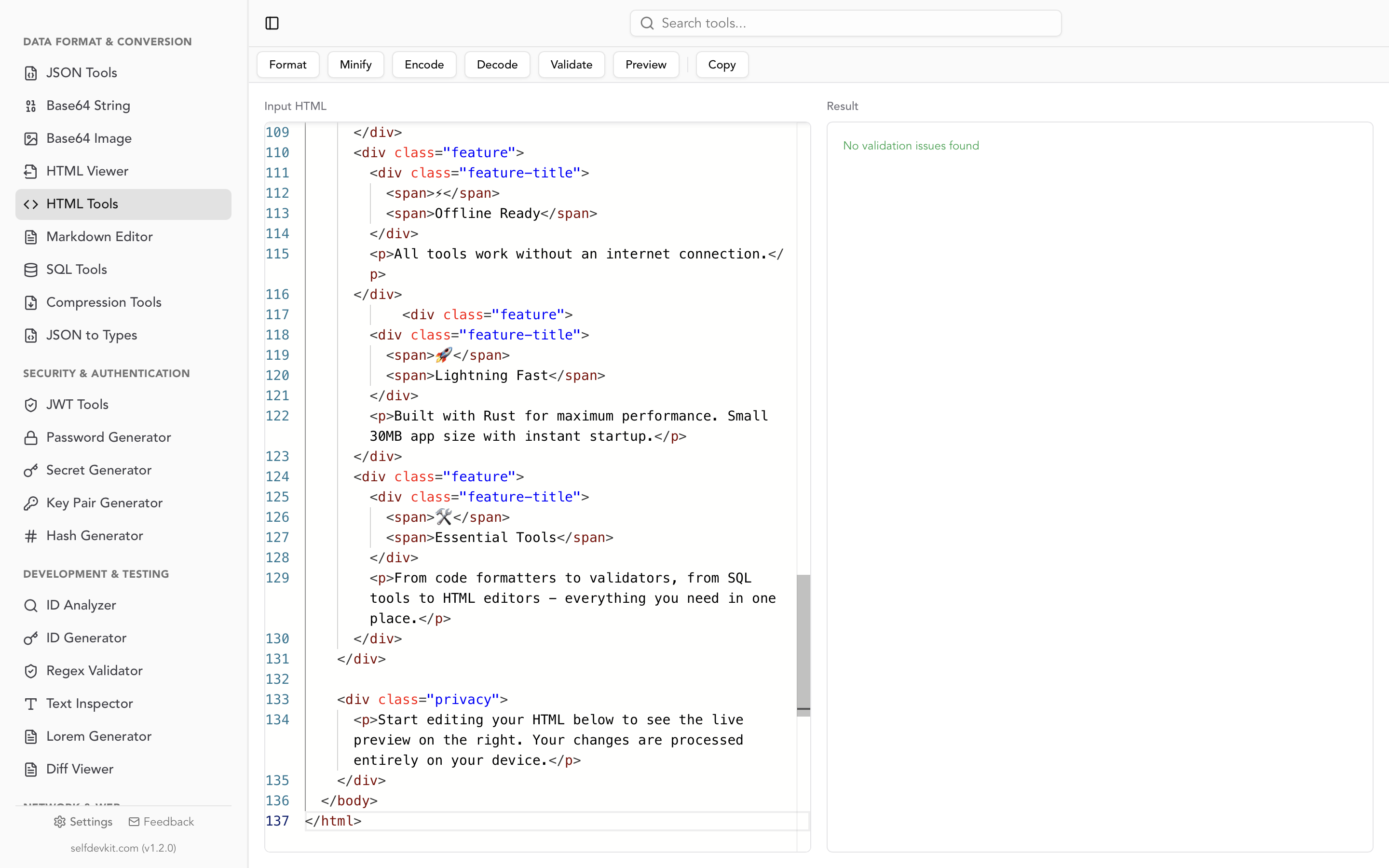Open the Compression Tools
The width and height of the screenshot is (1389, 868).
[103, 302]
